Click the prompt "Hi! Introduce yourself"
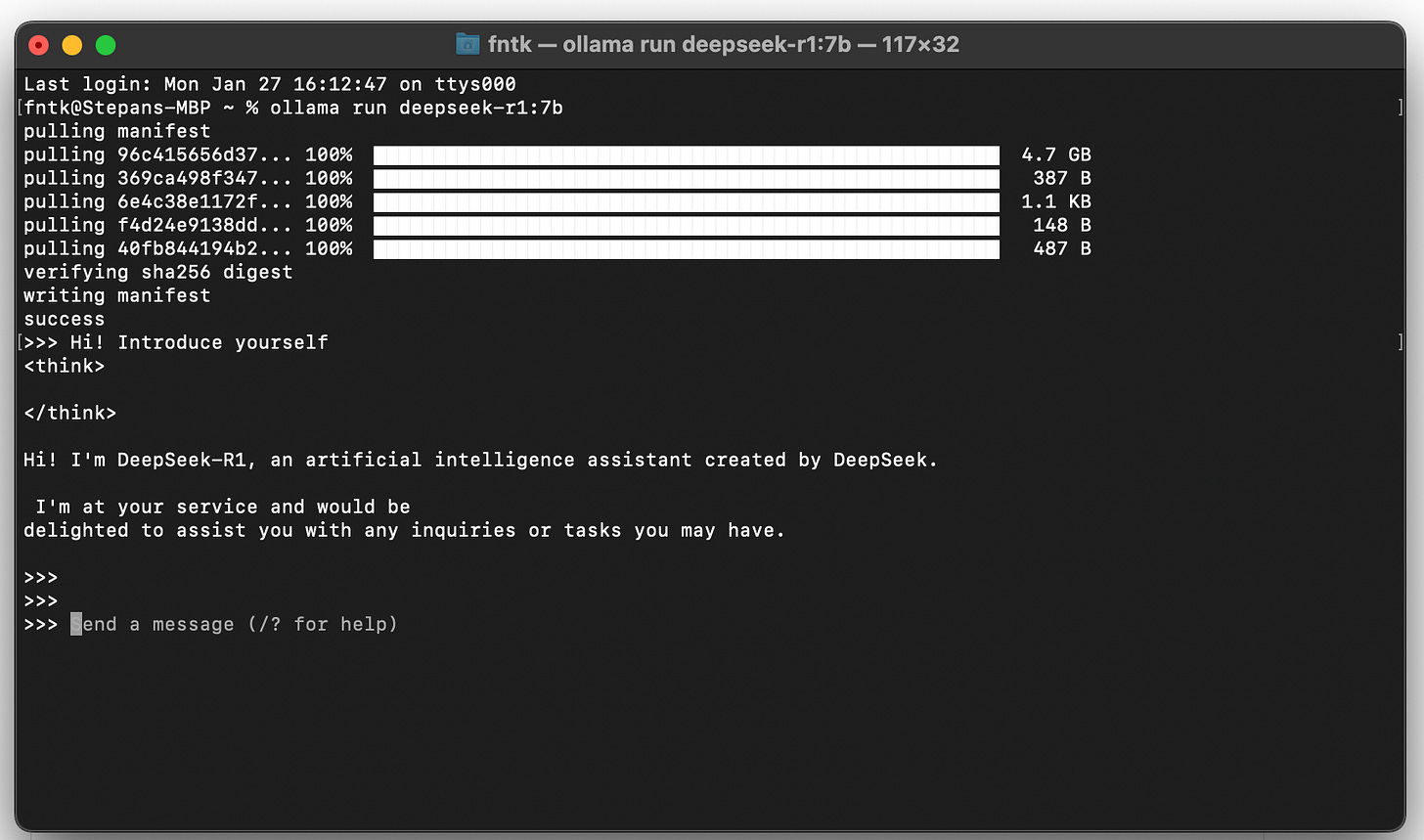Viewport: 1424px width, 840px height. [x=200, y=342]
